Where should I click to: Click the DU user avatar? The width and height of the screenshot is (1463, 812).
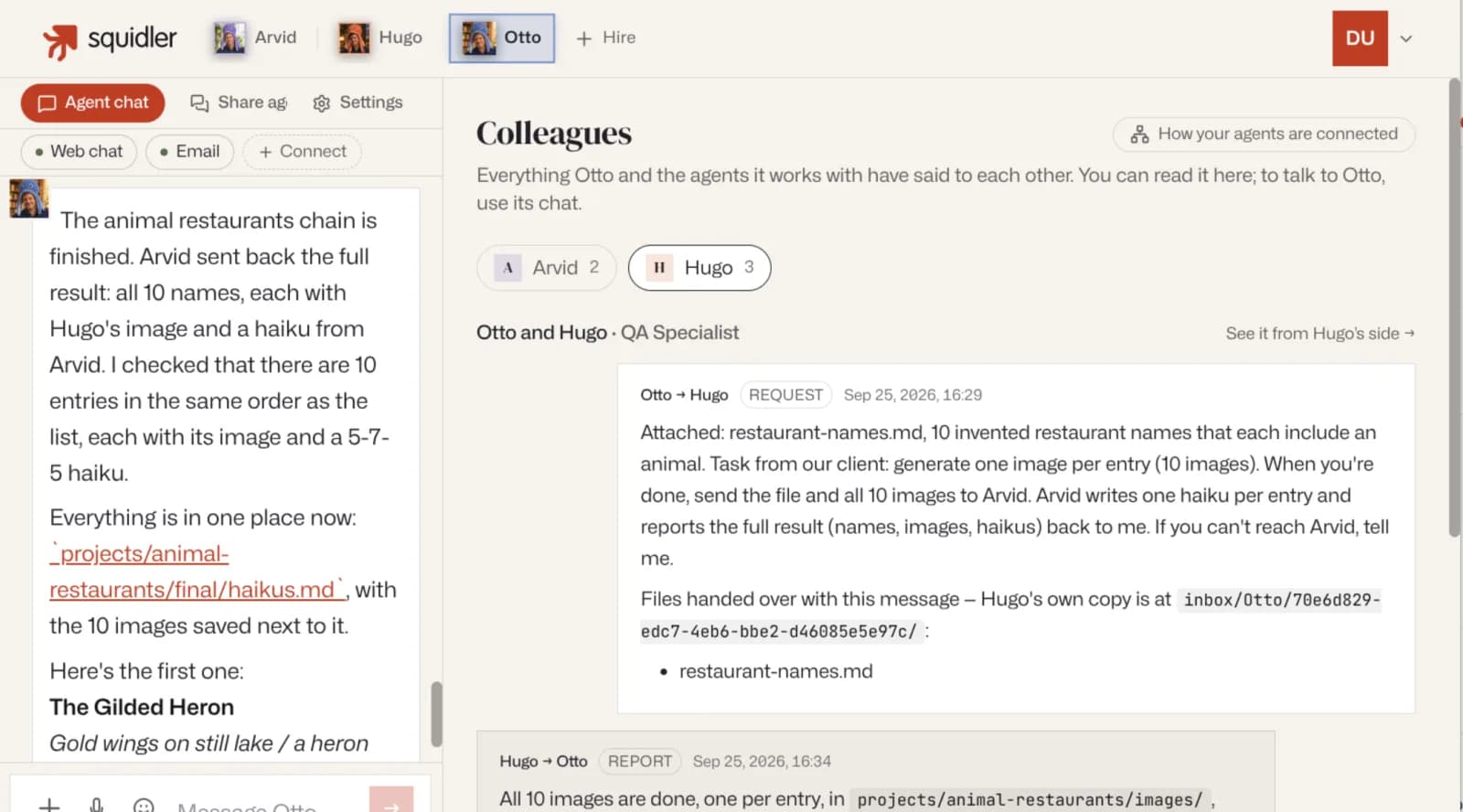[1360, 38]
